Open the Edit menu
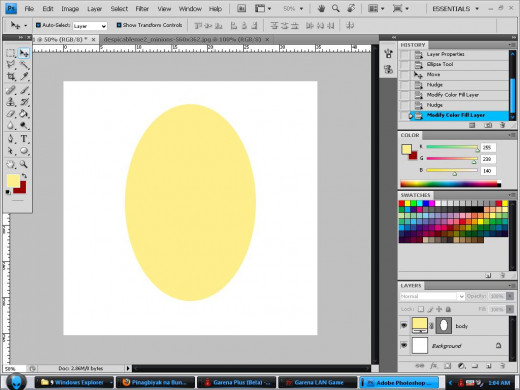The width and height of the screenshot is (520, 390). click(48, 9)
